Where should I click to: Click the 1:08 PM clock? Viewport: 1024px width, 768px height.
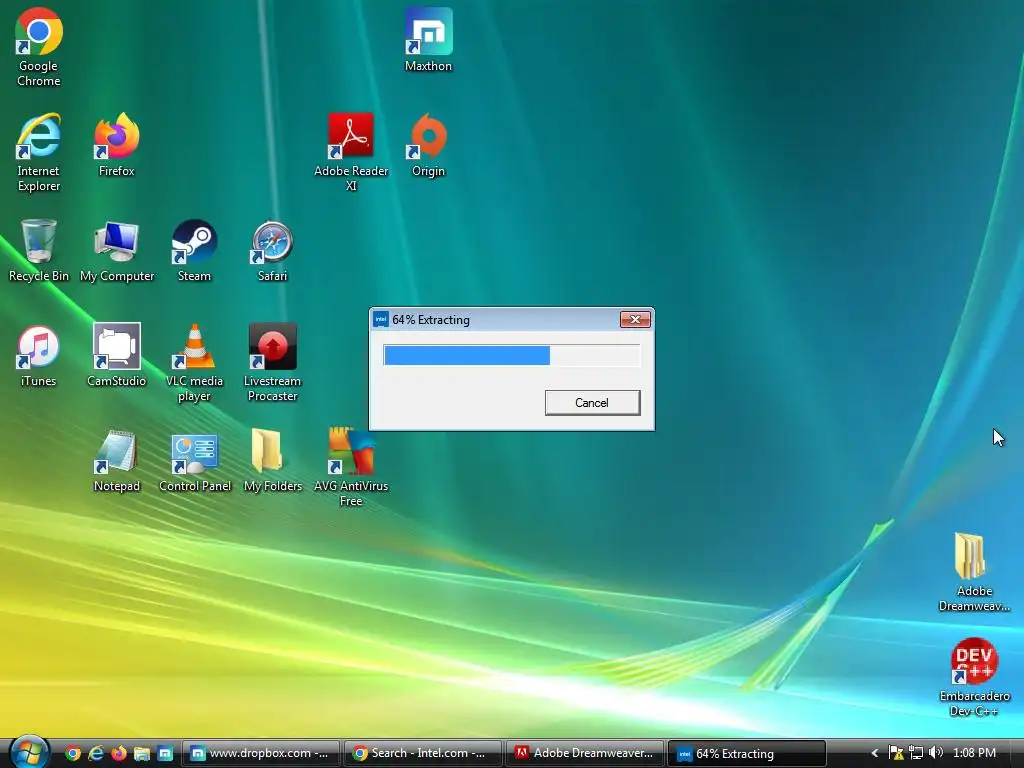coord(974,753)
